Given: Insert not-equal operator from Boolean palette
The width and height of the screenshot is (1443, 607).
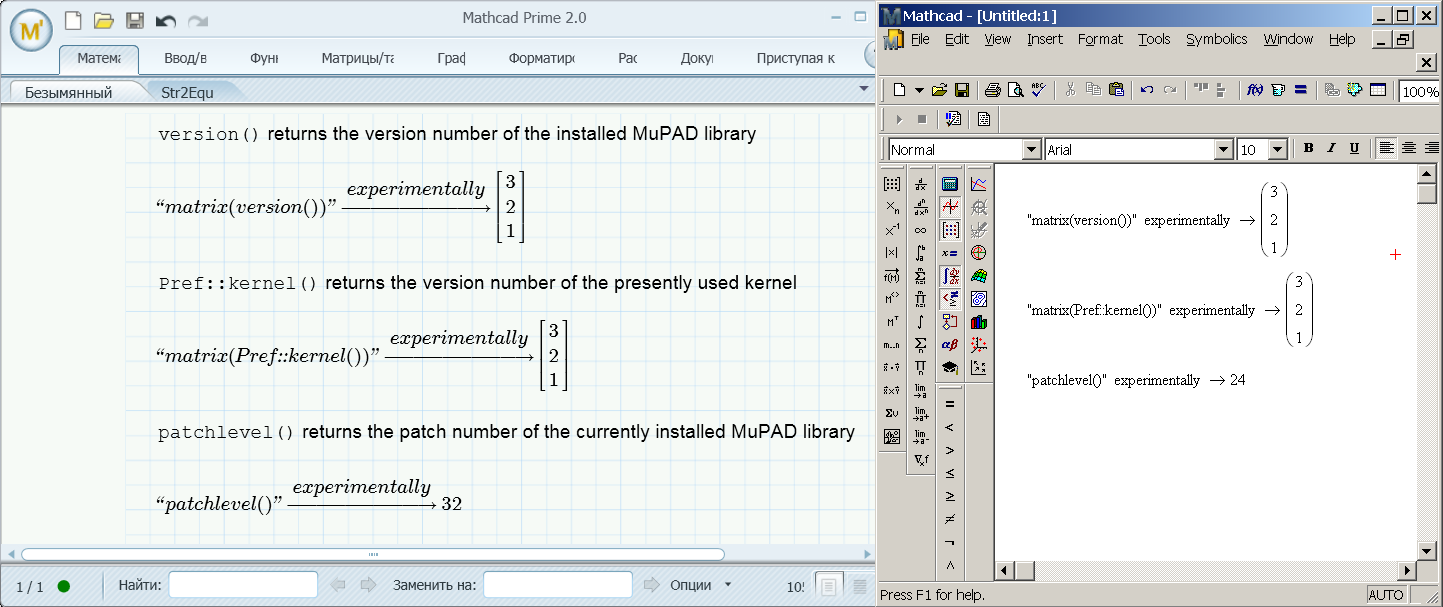Looking at the screenshot, I should (950, 519).
